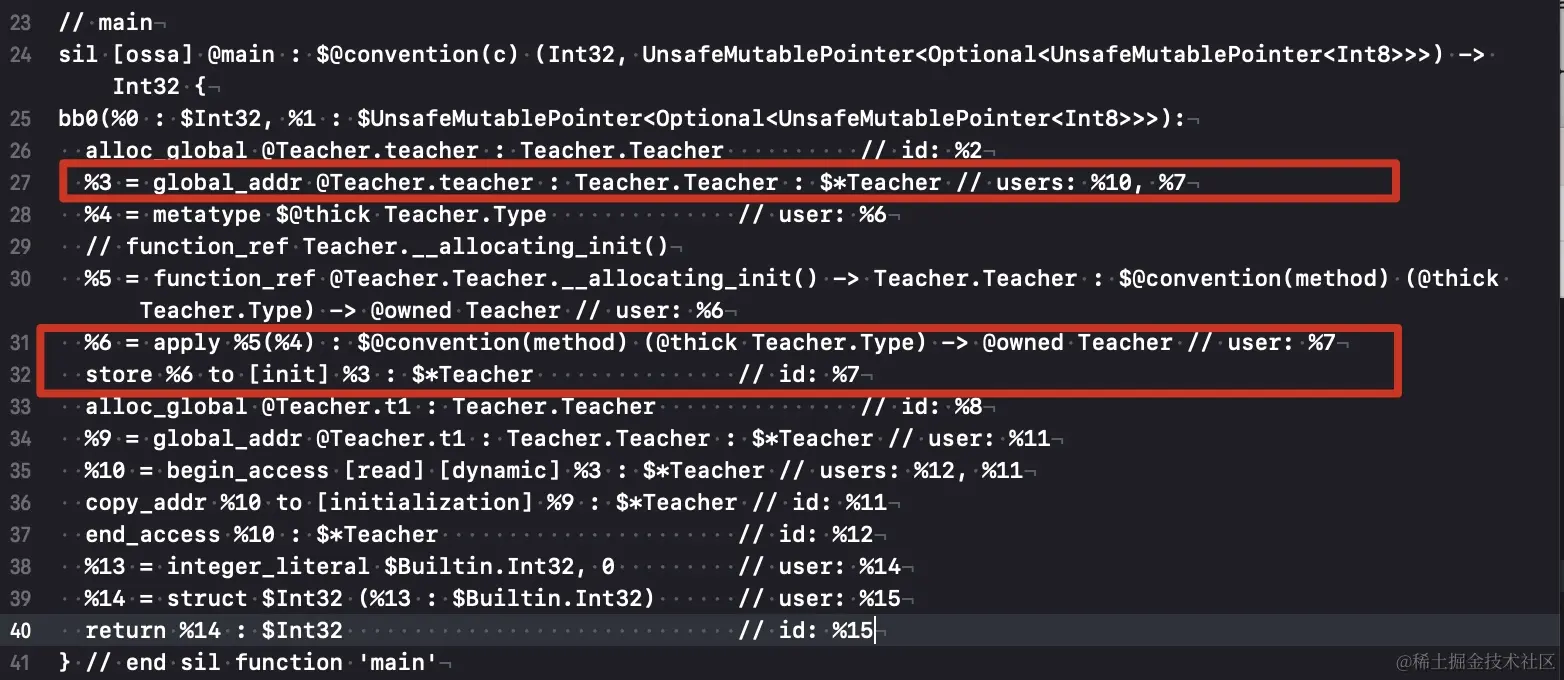The height and width of the screenshot is (680, 1564).
Task: Click line number 35 in the gutter
Action: pyautogui.click(x=21, y=471)
